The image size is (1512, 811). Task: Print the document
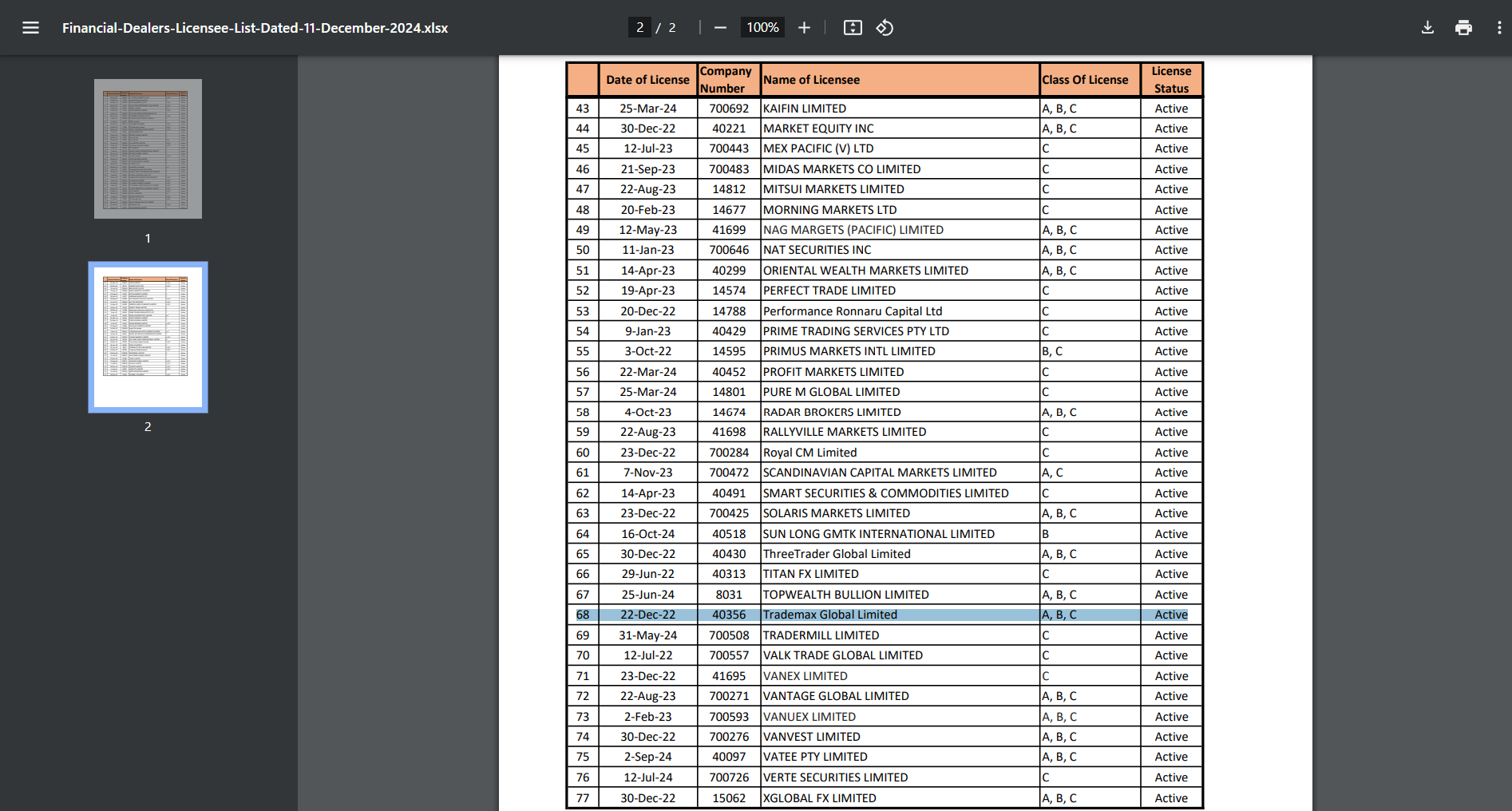coord(1463,28)
